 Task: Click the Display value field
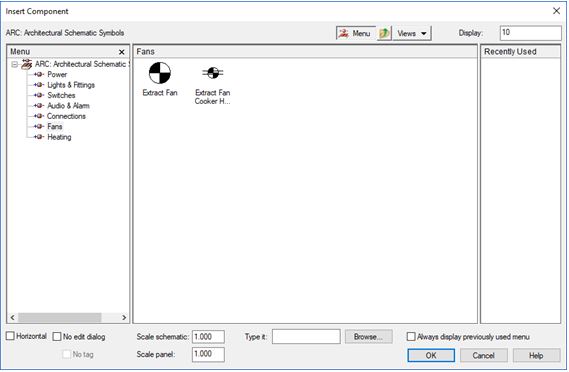[x=530, y=33]
